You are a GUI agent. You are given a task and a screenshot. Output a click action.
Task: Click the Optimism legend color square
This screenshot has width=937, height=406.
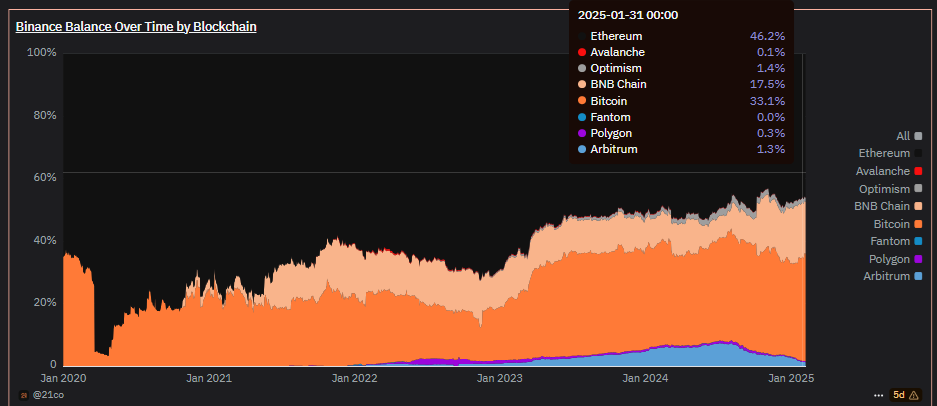918,189
